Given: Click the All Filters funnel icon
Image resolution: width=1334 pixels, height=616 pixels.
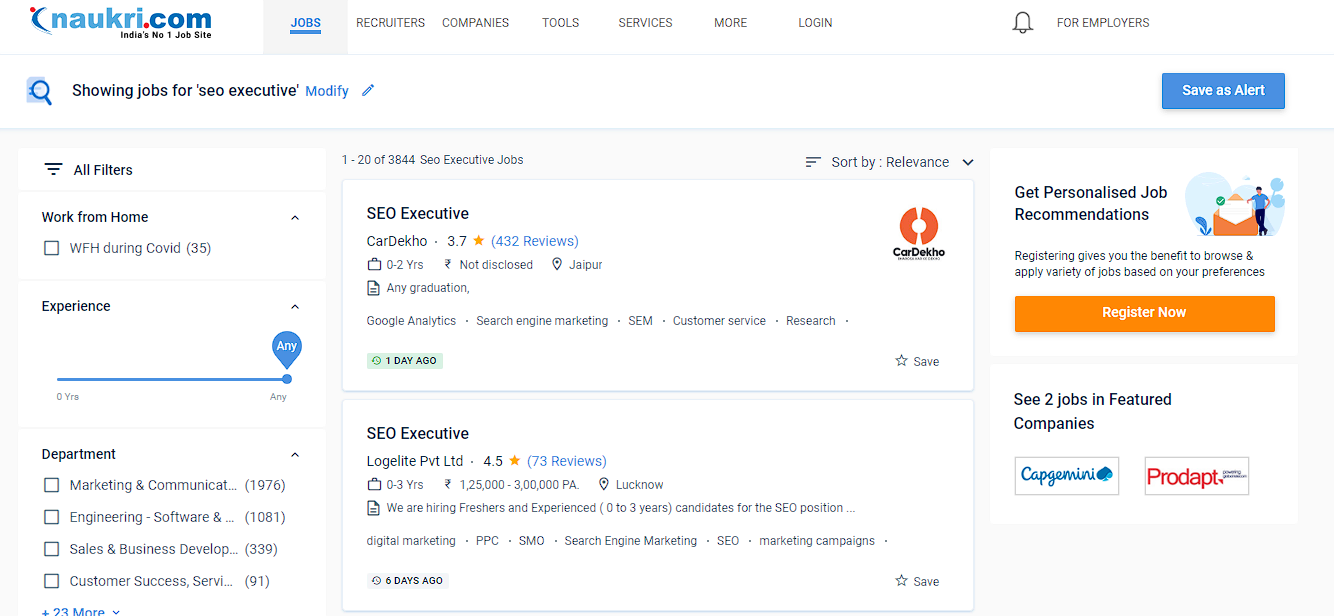Looking at the screenshot, I should (x=54, y=169).
